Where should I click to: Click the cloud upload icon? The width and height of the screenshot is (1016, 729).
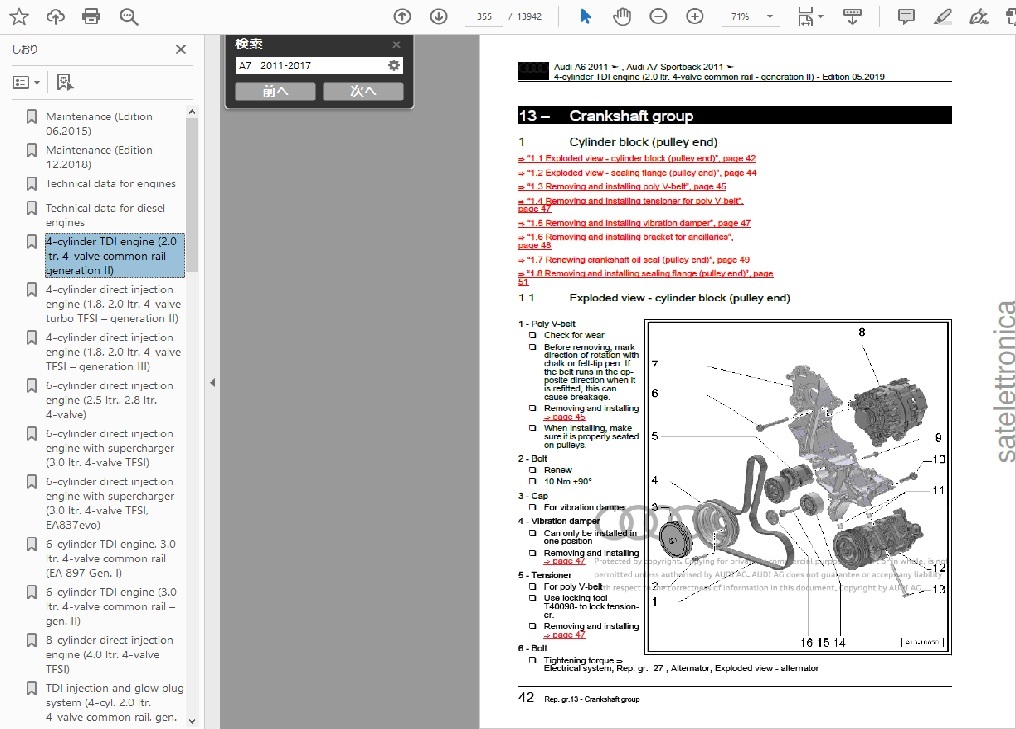tap(55, 16)
